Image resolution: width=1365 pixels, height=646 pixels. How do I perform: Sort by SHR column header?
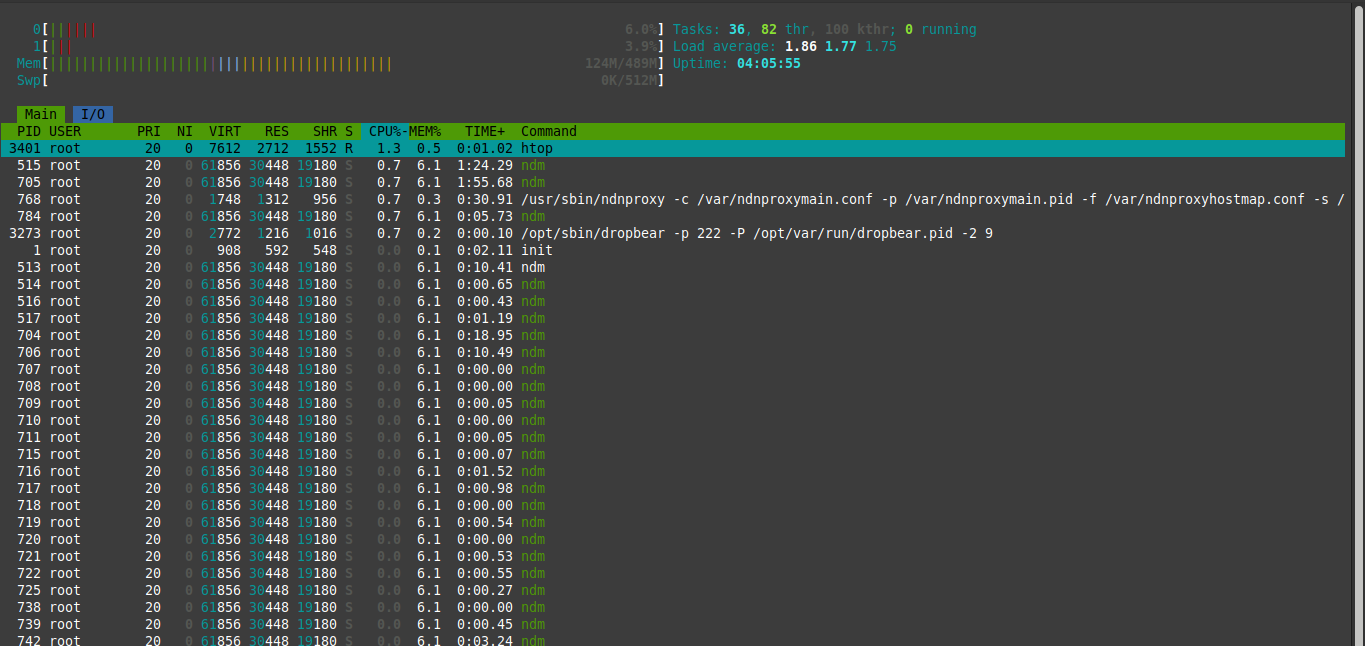tap(325, 131)
